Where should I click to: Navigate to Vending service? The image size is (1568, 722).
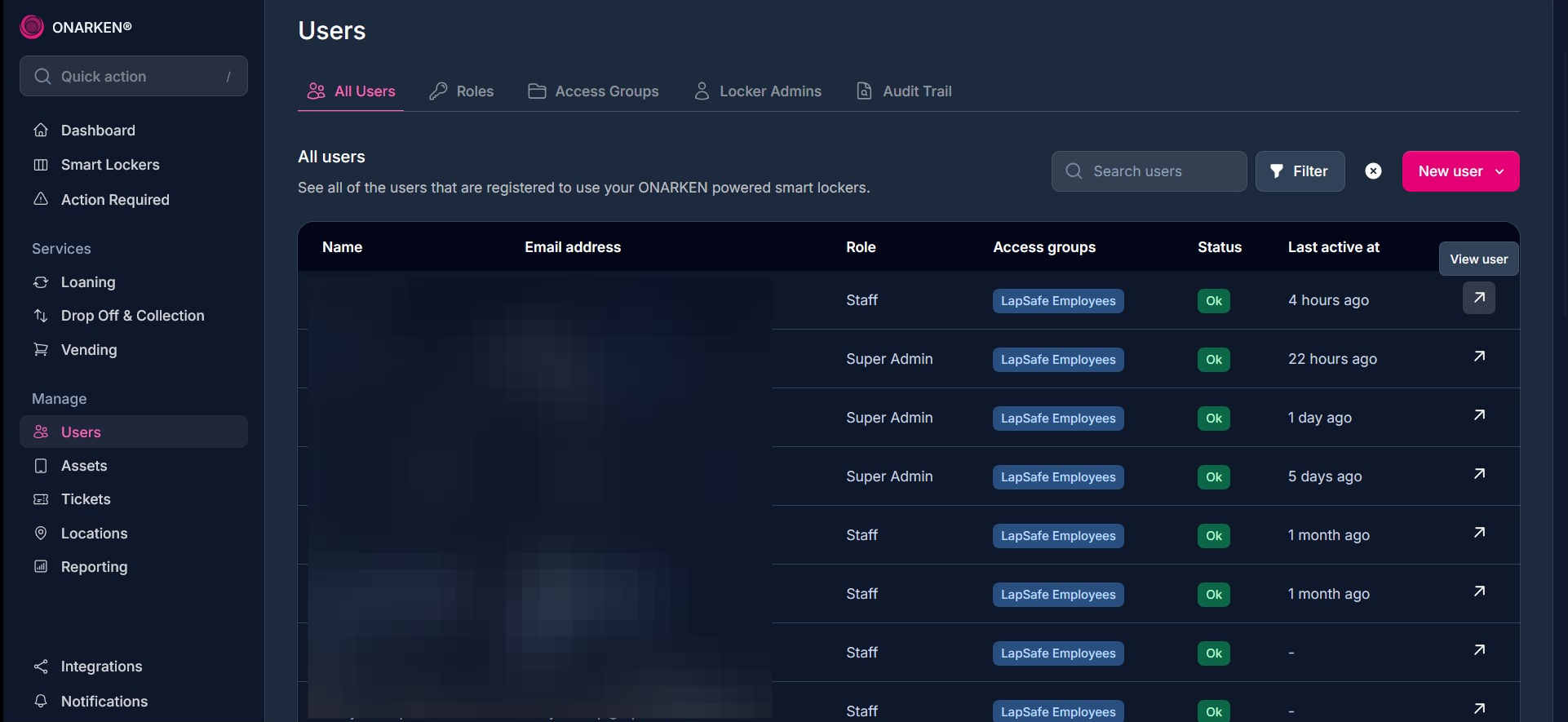pyautogui.click(x=89, y=350)
